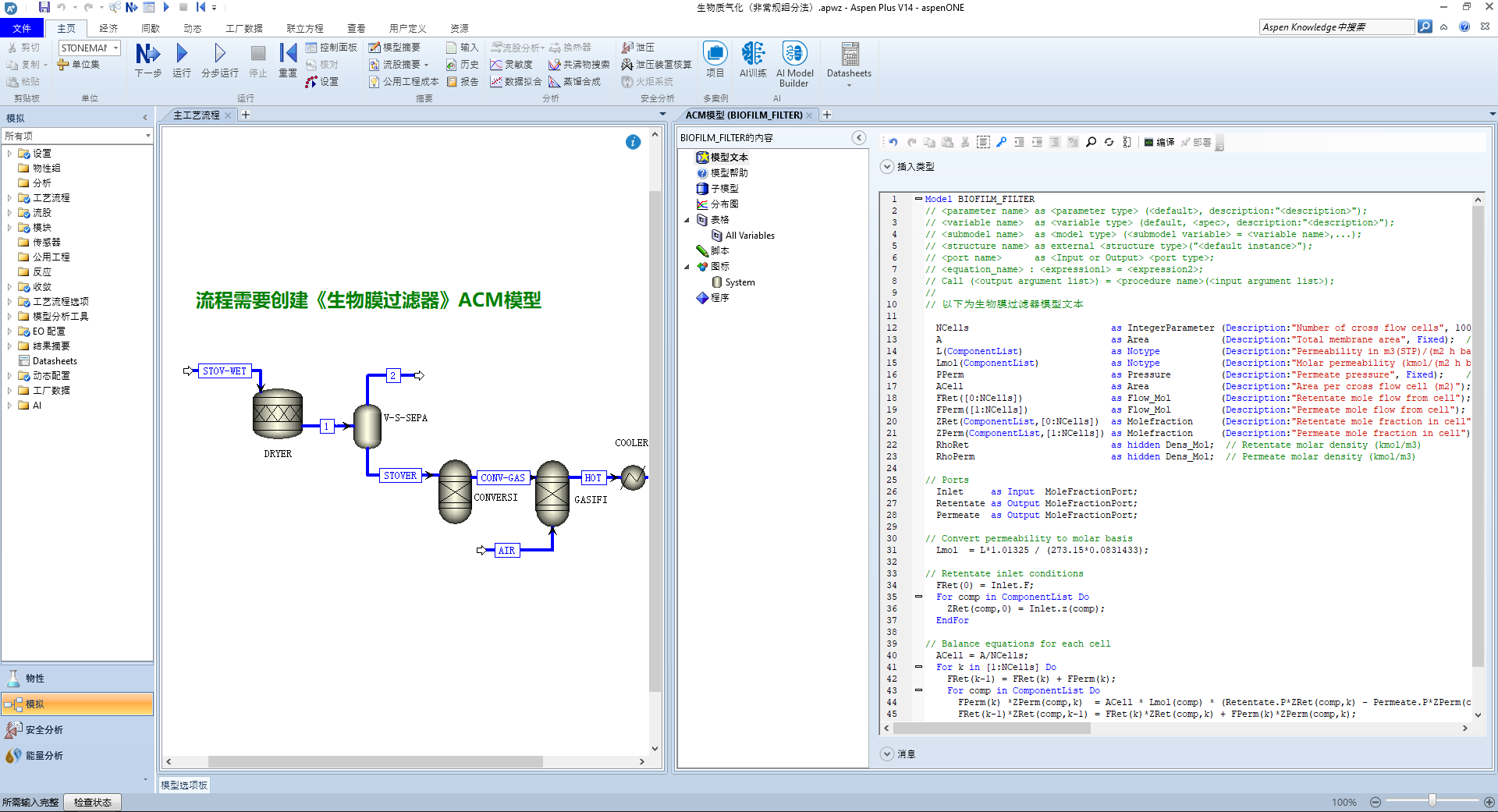Open 泄压装置核算 rating tool
1498x812 pixels.
click(x=656, y=65)
